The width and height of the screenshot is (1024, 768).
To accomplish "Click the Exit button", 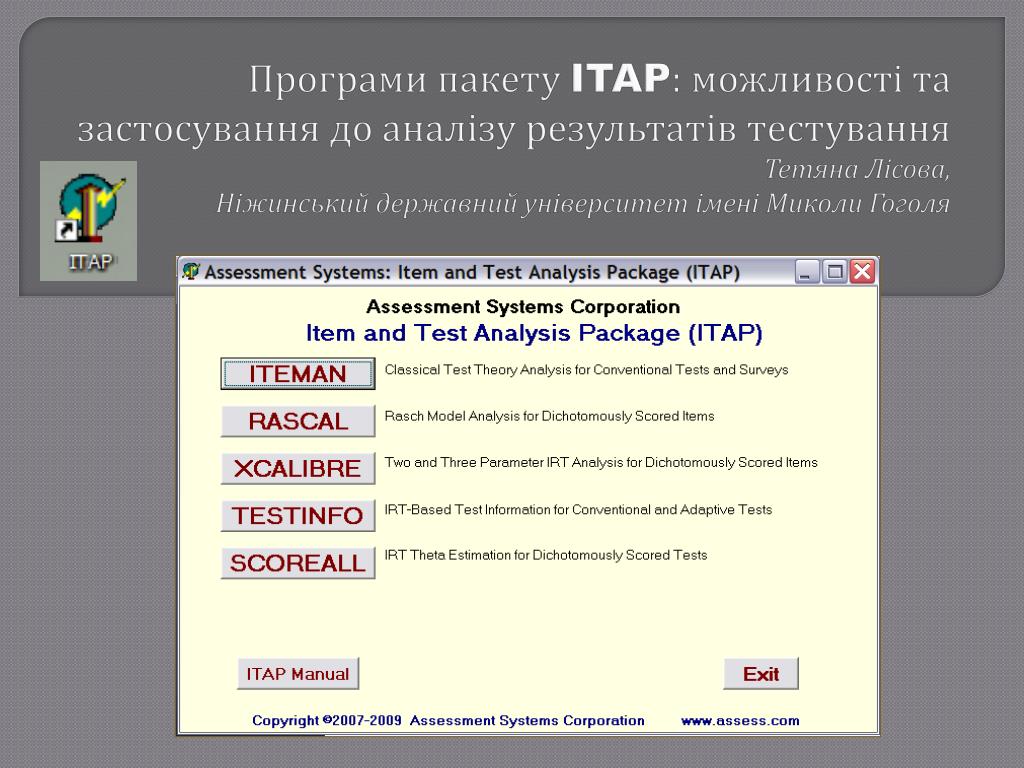I will pyautogui.click(x=761, y=674).
